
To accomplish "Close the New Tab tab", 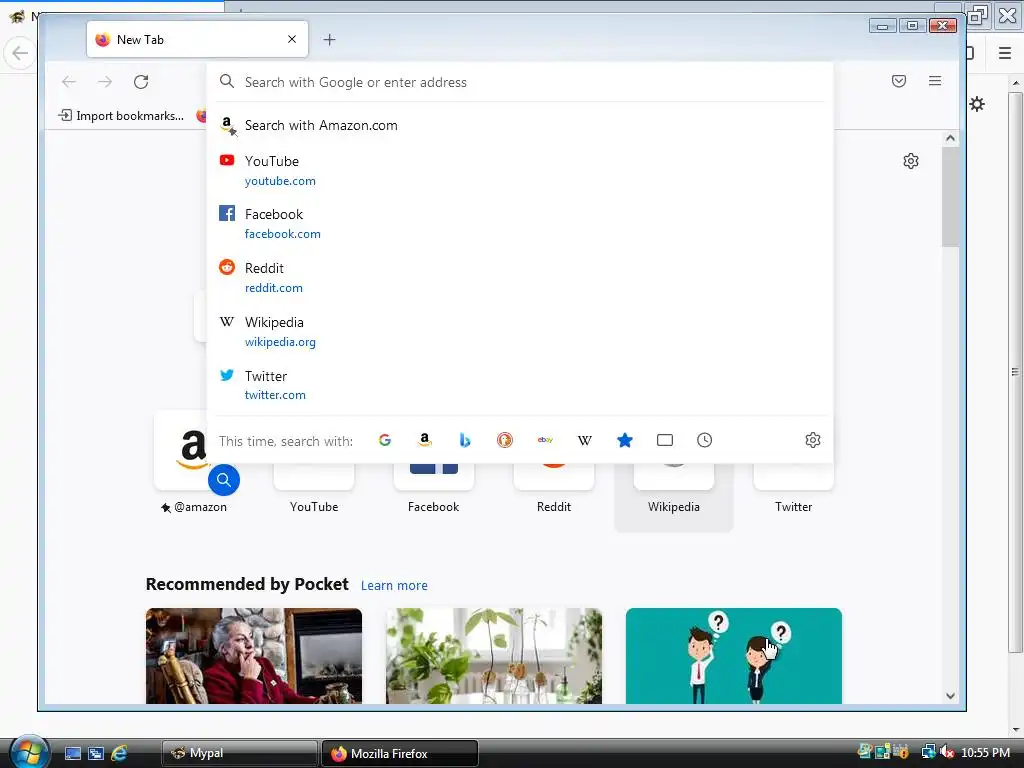I will (x=292, y=39).
